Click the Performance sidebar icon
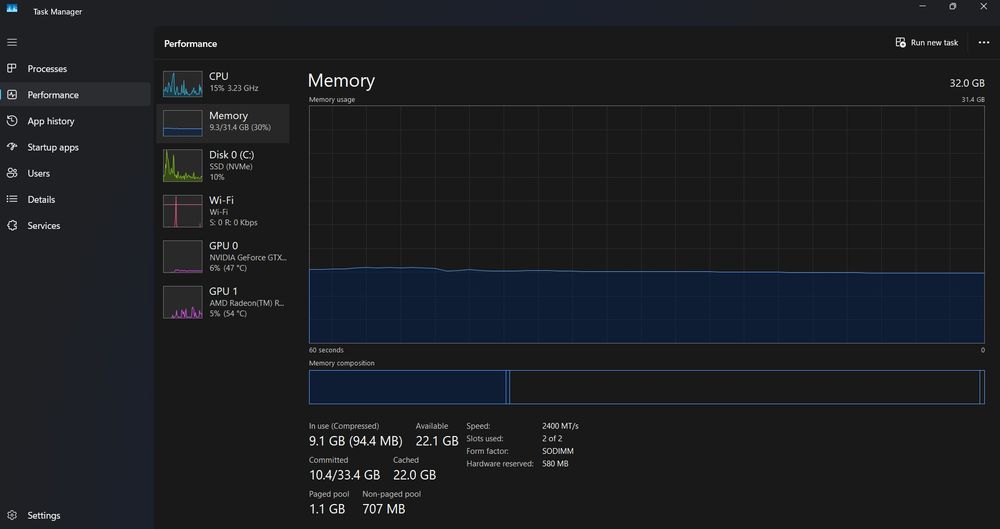Screen dimensions: 1000x529 coord(11,94)
